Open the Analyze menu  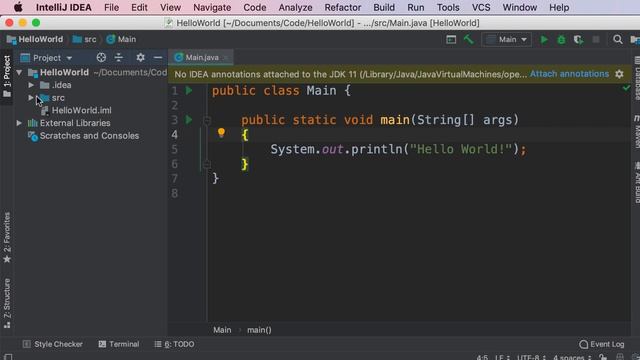(295, 7)
